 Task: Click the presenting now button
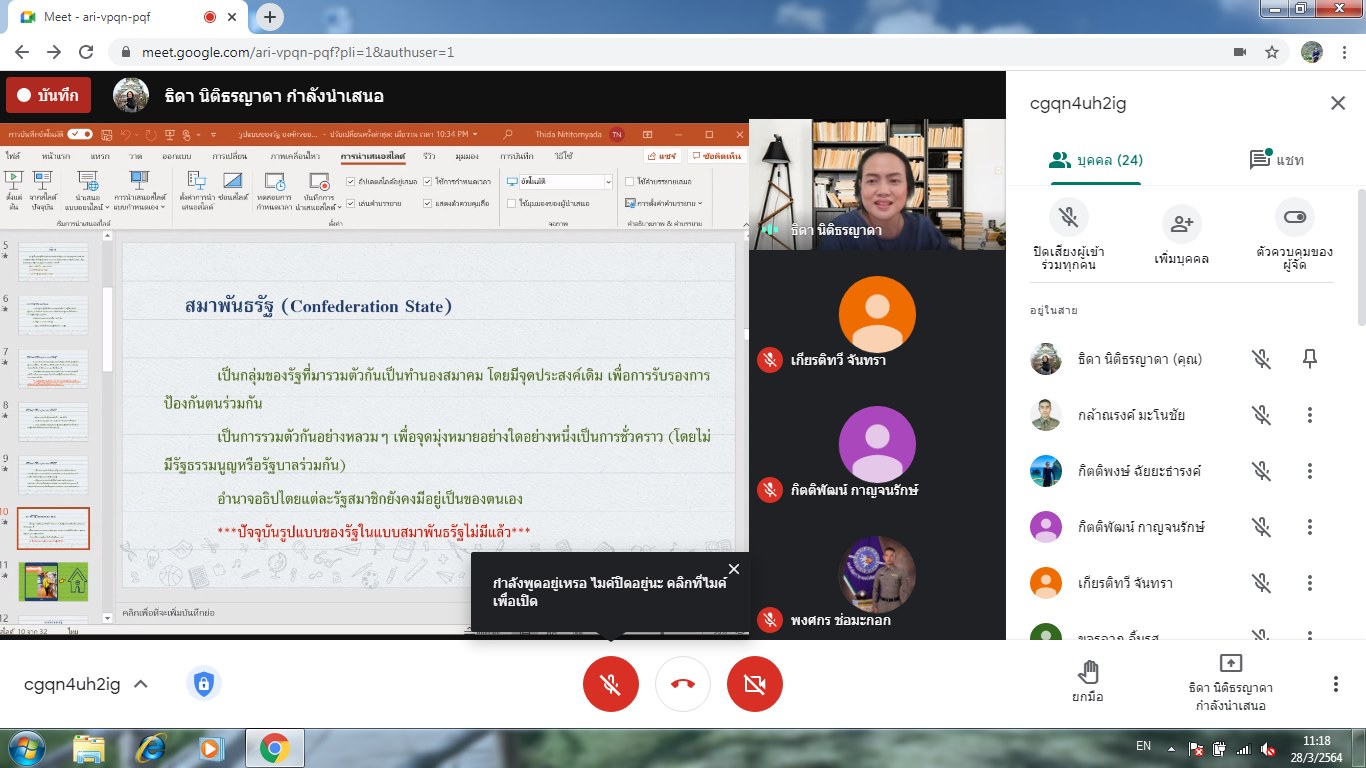coord(1230,682)
